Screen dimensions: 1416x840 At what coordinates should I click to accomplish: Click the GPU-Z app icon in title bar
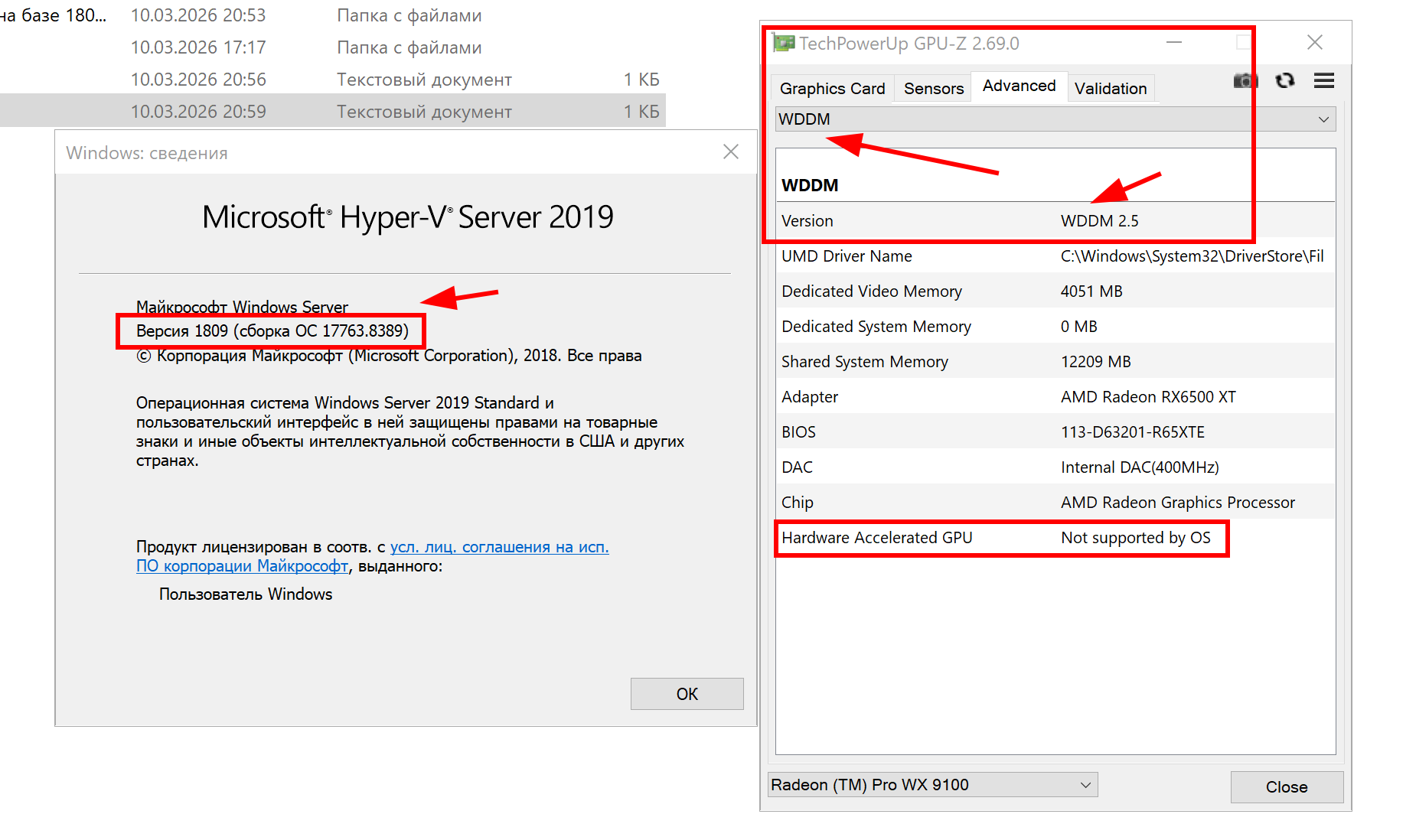tap(784, 43)
